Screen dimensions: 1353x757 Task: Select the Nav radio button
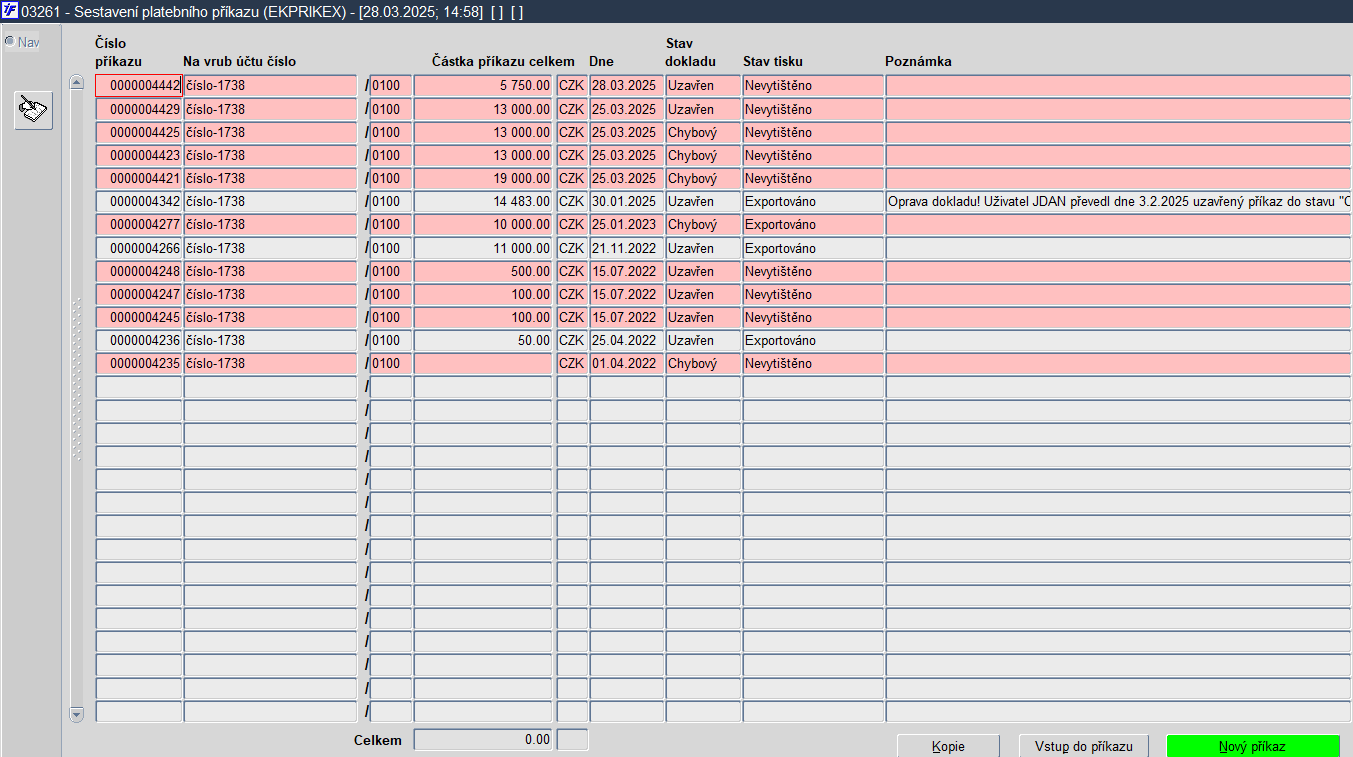(10, 42)
